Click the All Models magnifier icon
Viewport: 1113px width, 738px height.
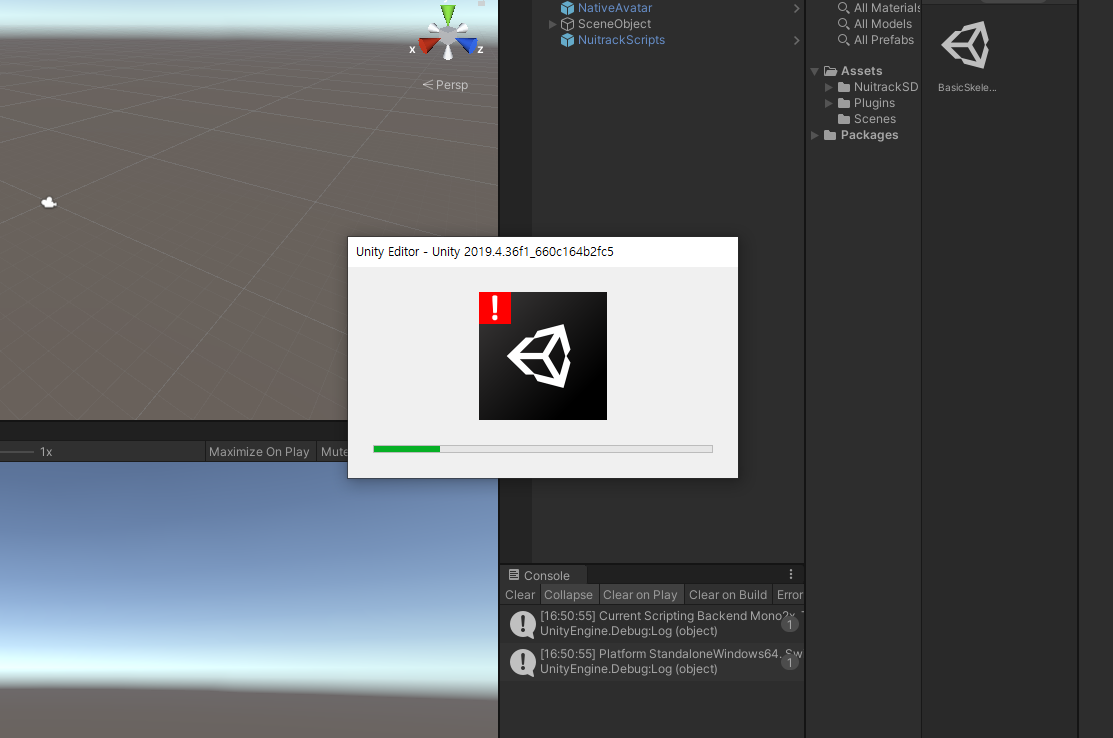[x=843, y=24]
